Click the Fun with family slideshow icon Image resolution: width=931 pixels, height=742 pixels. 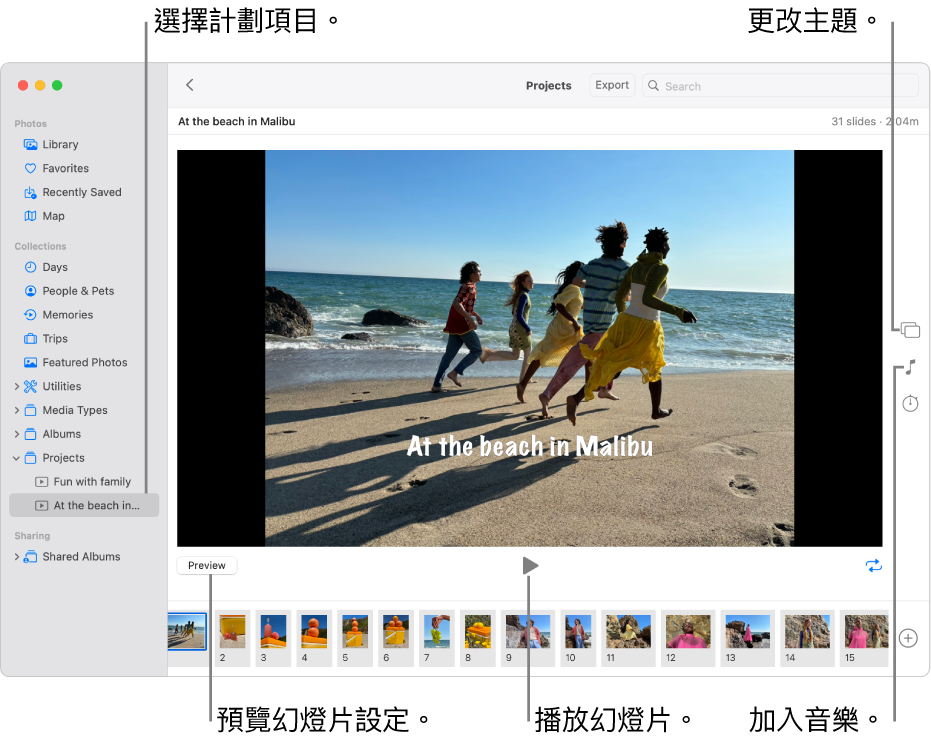tap(42, 482)
